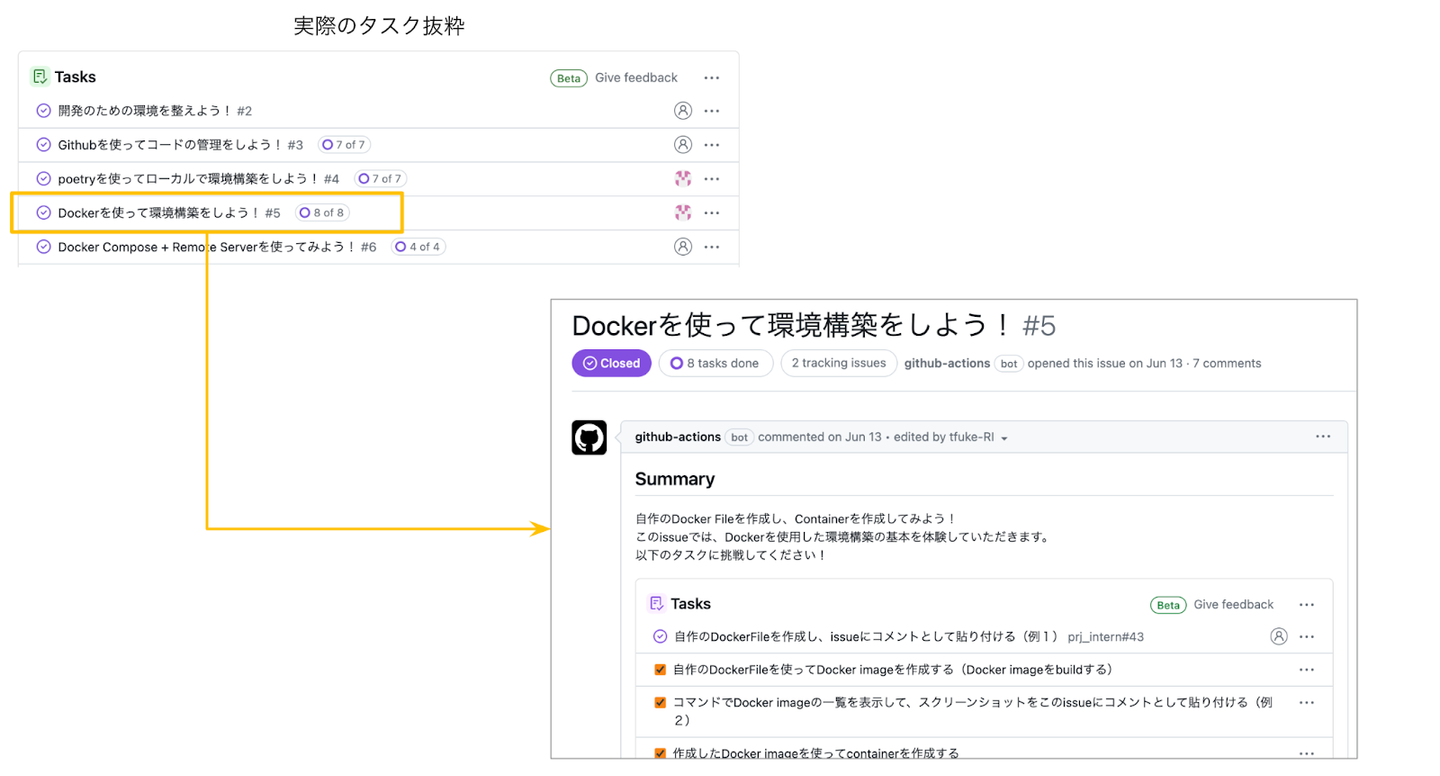Click the "2 tracking issues" pill
Image resolution: width=1440 pixels, height=776 pixels.
tap(838, 363)
